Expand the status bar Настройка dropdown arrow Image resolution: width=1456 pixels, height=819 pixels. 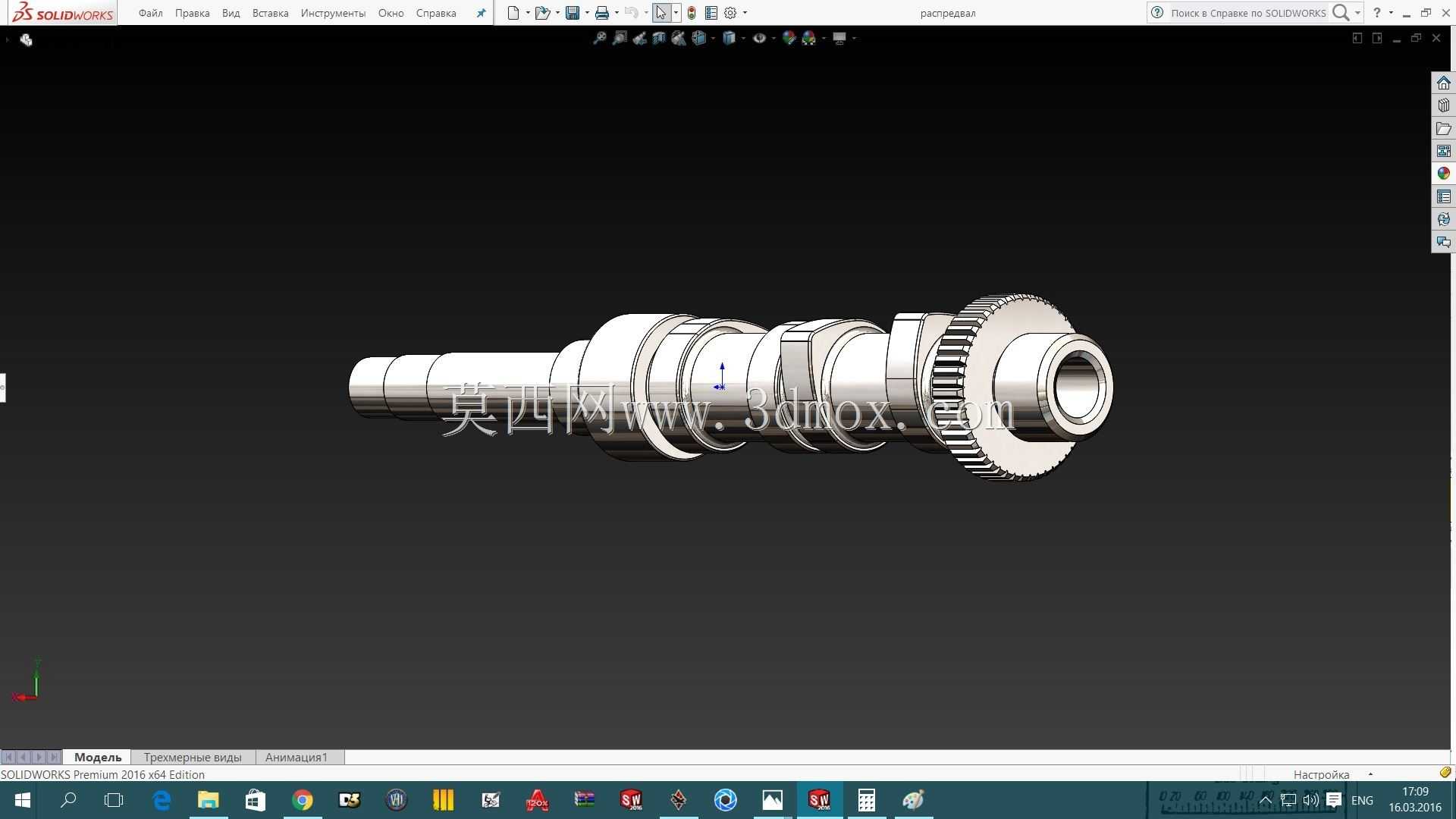pyautogui.click(x=1370, y=774)
